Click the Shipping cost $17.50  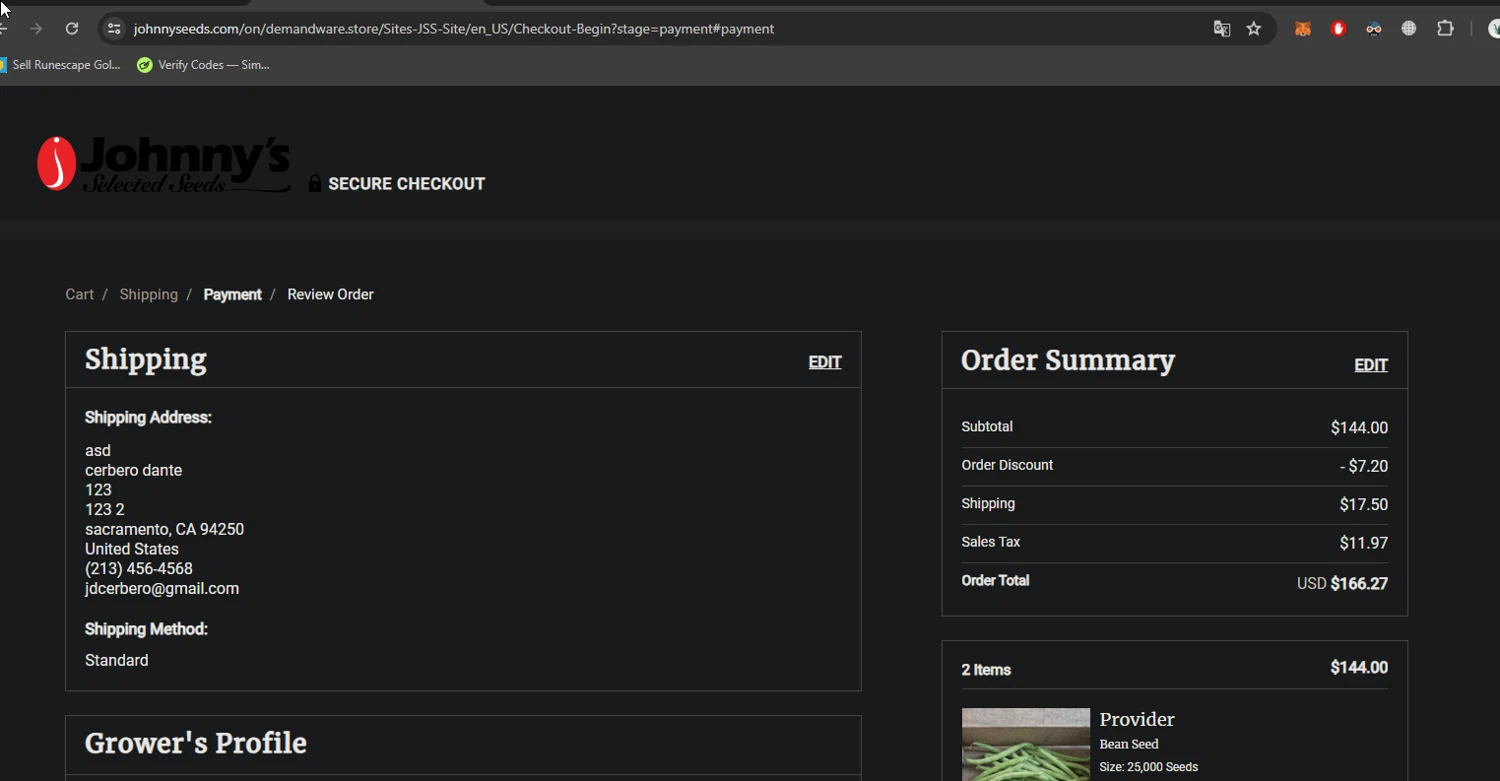1364,505
